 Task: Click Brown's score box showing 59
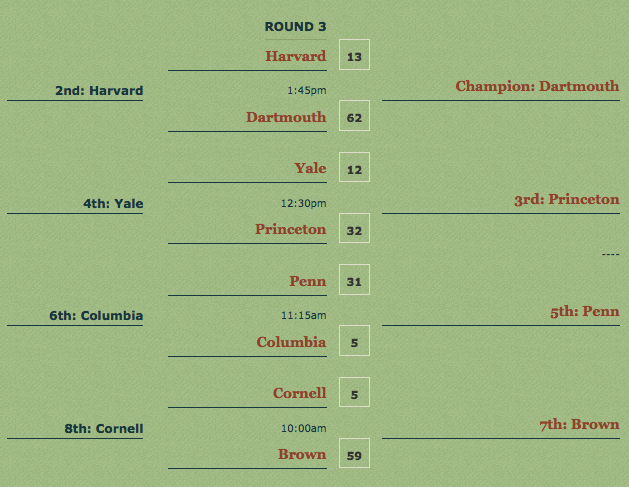pos(354,453)
